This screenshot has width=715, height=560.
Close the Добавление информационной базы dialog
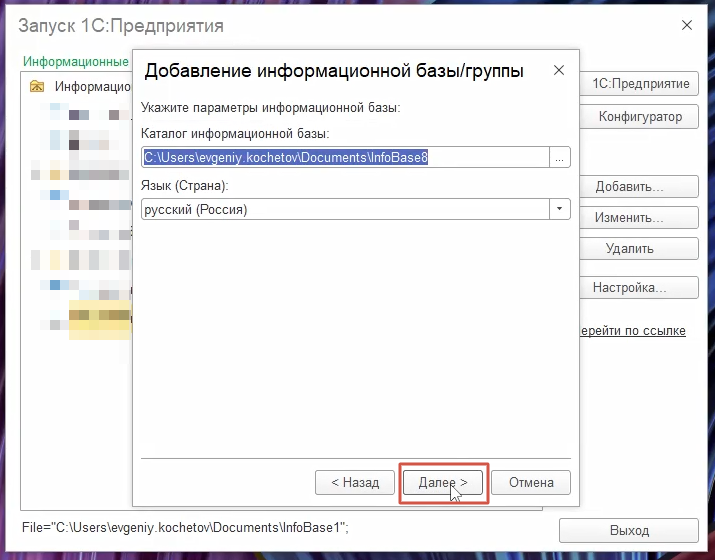click(558, 71)
